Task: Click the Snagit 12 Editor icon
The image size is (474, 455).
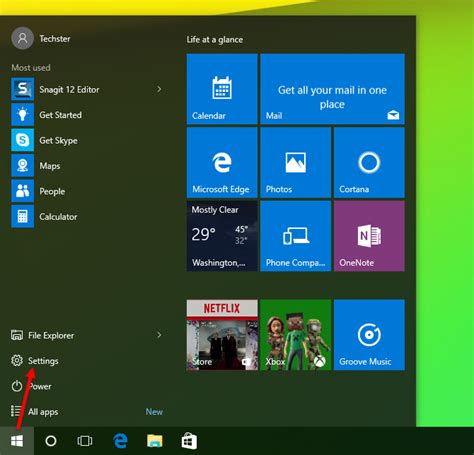Action: [x=23, y=89]
